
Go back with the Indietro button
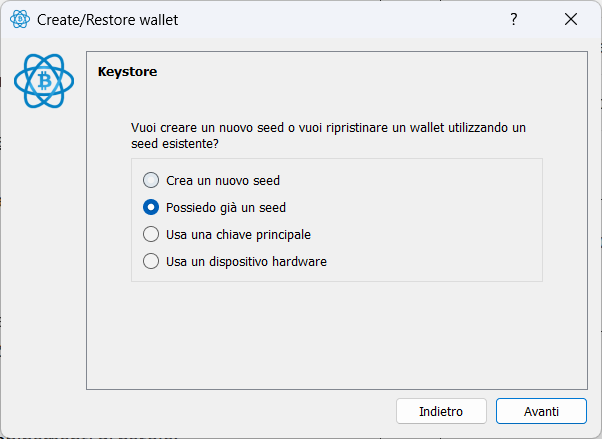(x=441, y=411)
